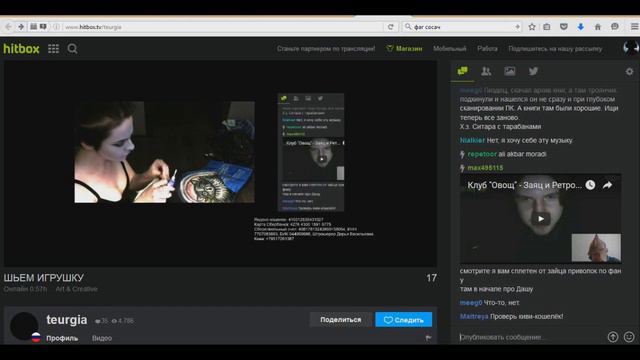Open the emoji smiley picker

click(x=629, y=337)
